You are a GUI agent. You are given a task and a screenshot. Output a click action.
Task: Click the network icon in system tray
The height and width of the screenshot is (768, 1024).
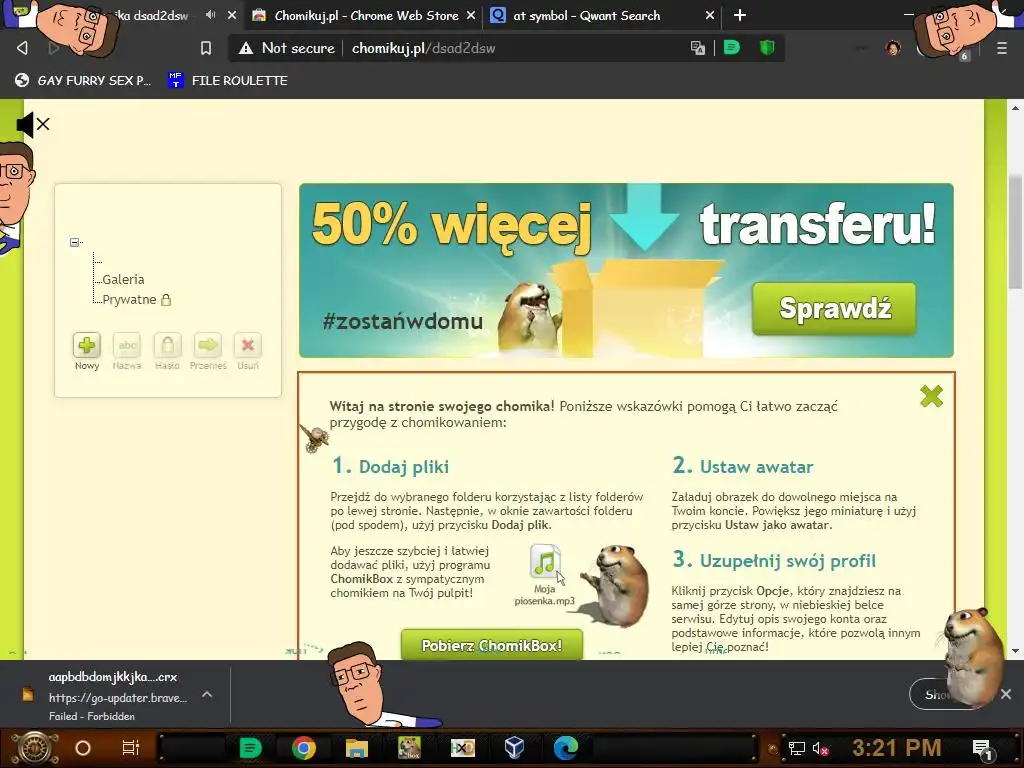pyautogui.click(x=797, y=748)
